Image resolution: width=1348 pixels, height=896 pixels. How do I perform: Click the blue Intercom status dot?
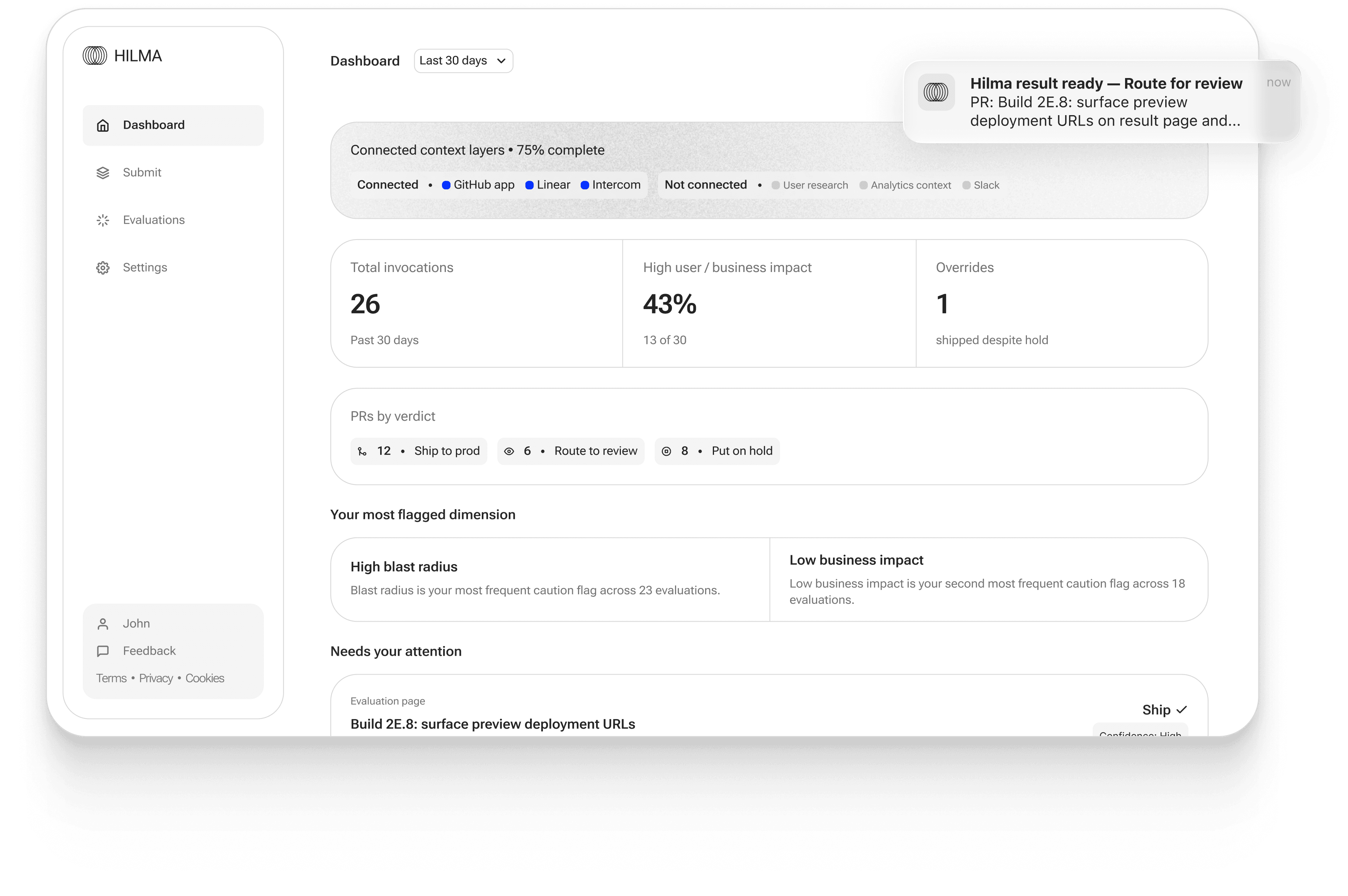(585, 185)
